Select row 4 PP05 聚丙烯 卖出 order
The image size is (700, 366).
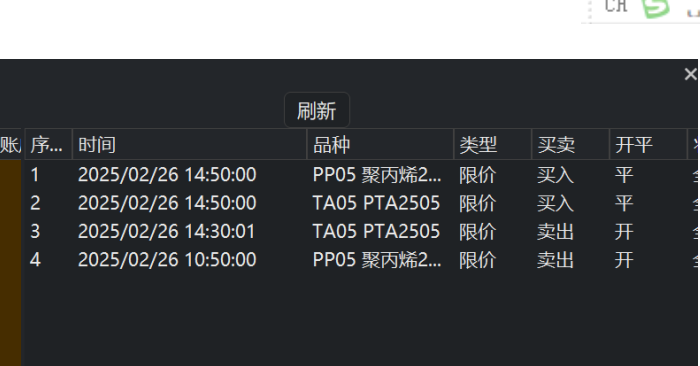[x=361, y=260]
